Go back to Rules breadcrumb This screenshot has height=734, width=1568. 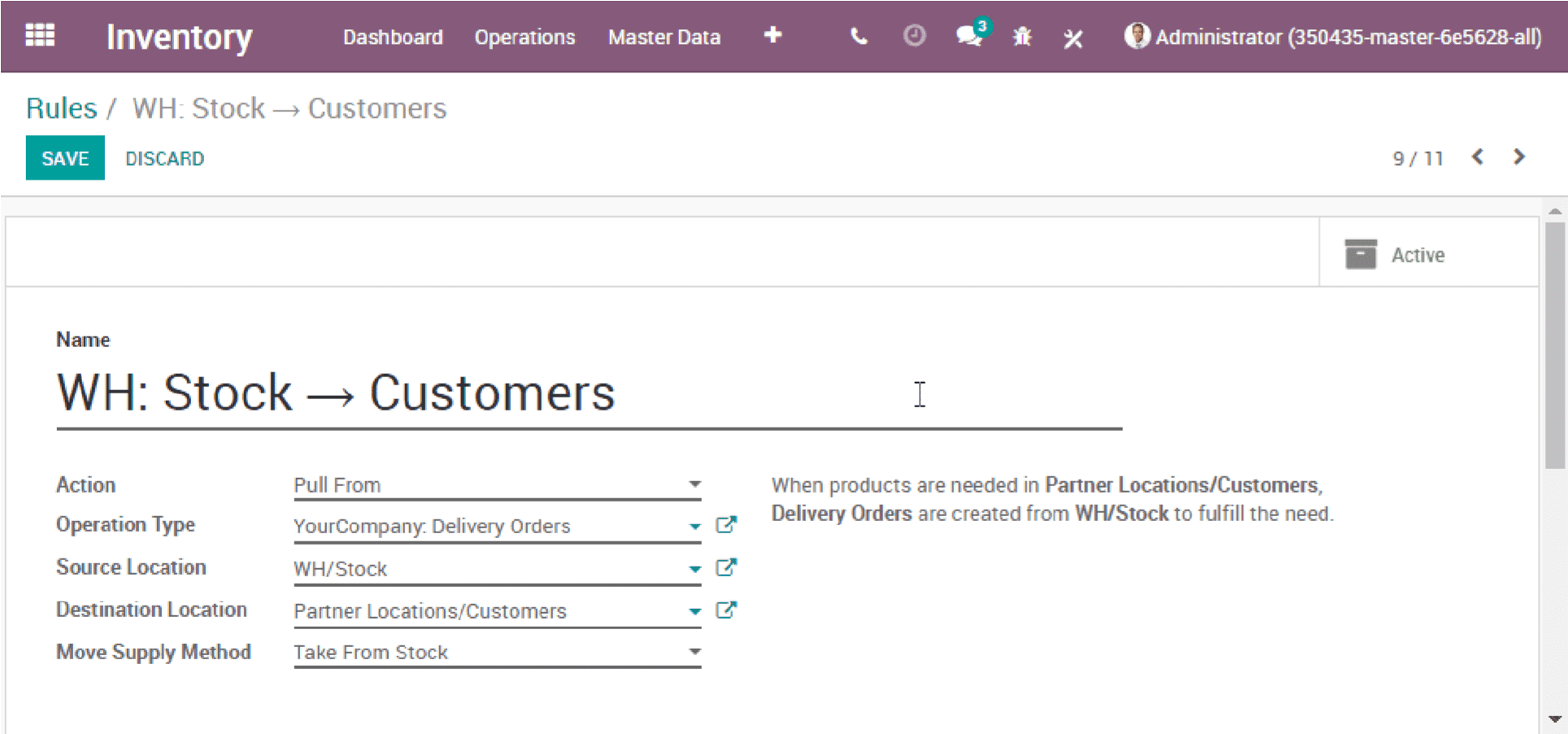(61, 108)
